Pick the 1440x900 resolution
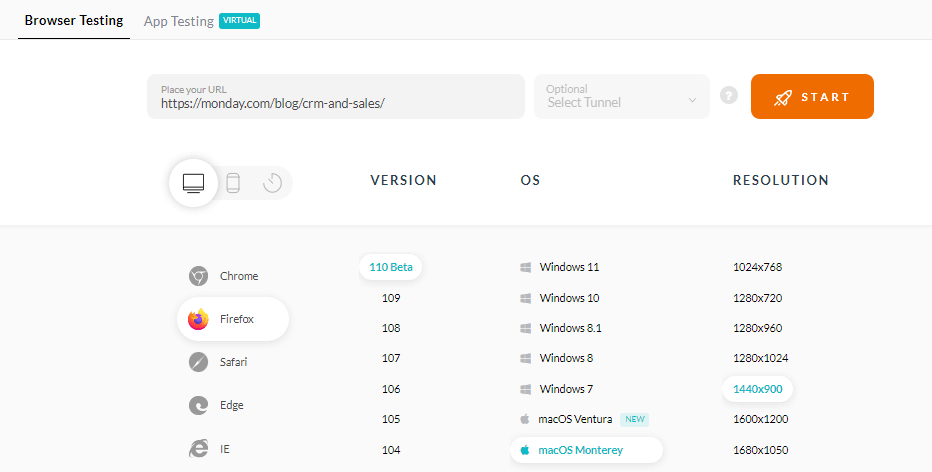This screenshot has height=472, width=932. coord(757,389)
